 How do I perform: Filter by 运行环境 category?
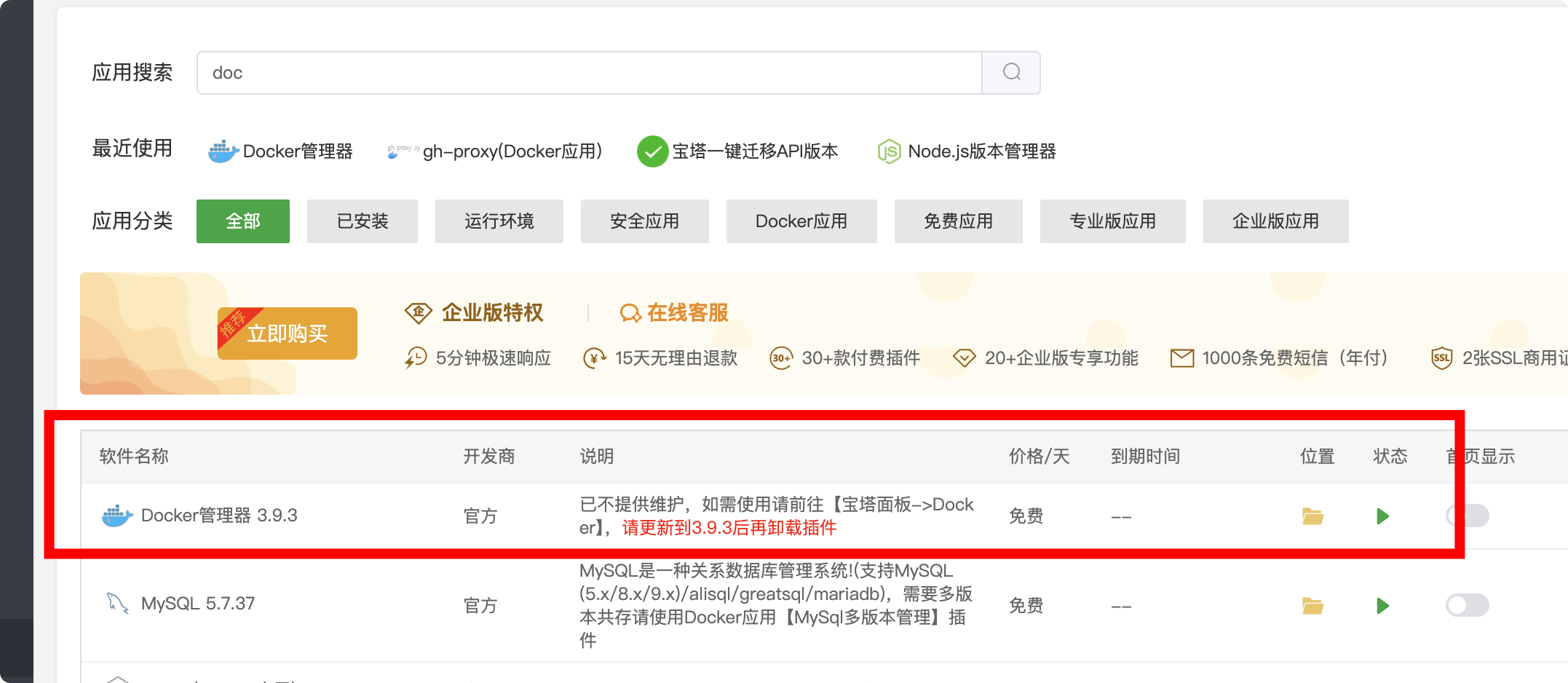point(499,221)
